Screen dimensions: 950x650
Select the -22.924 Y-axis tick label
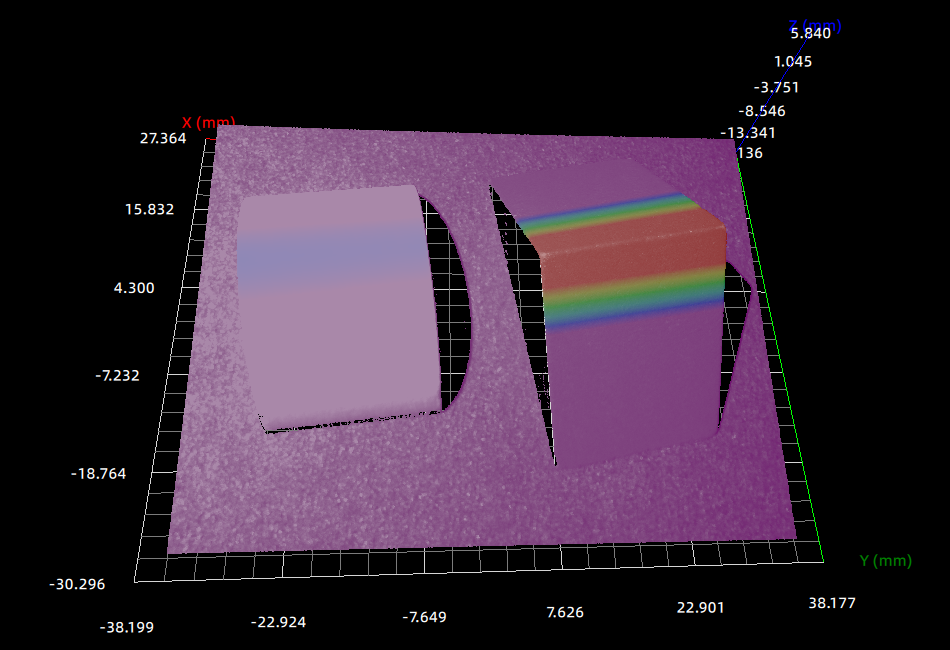click(278, 622)
